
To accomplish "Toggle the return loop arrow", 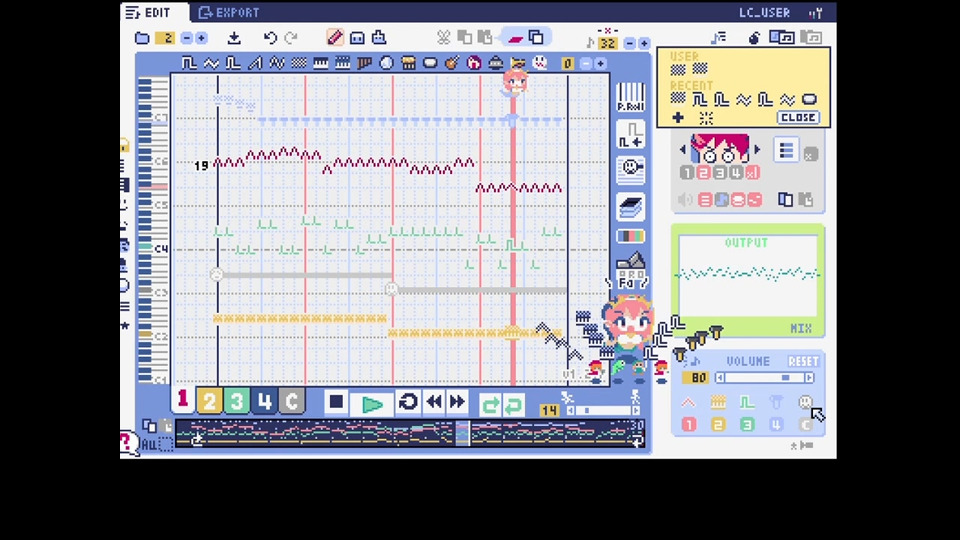I will (x=514, y=404).
